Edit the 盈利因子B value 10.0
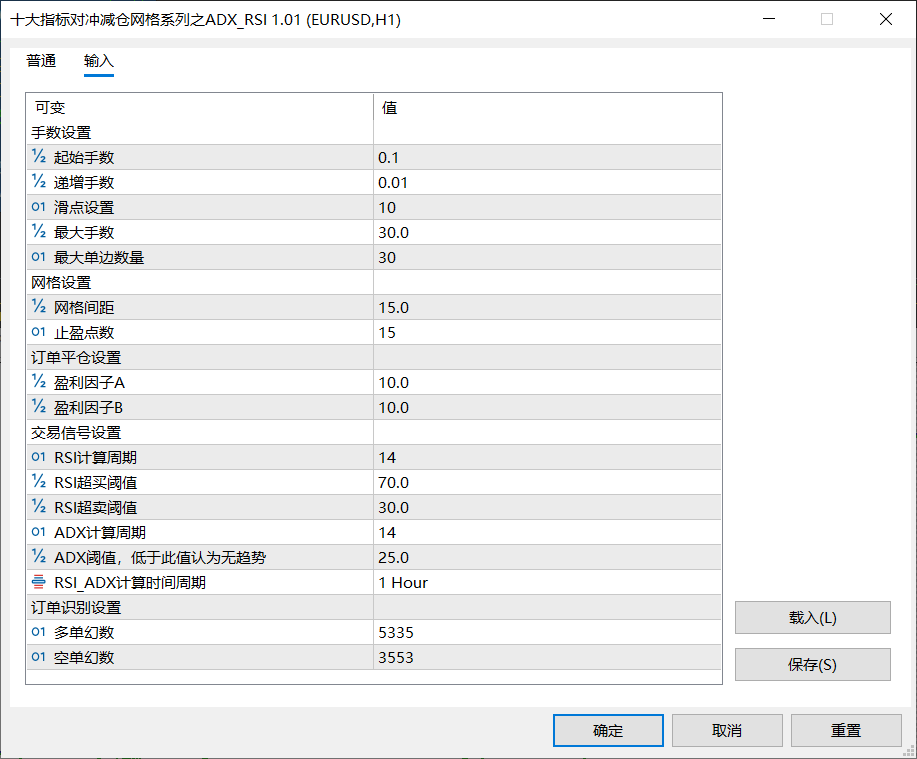This screenshot has height=759, width=917. (x=547, y=408)
